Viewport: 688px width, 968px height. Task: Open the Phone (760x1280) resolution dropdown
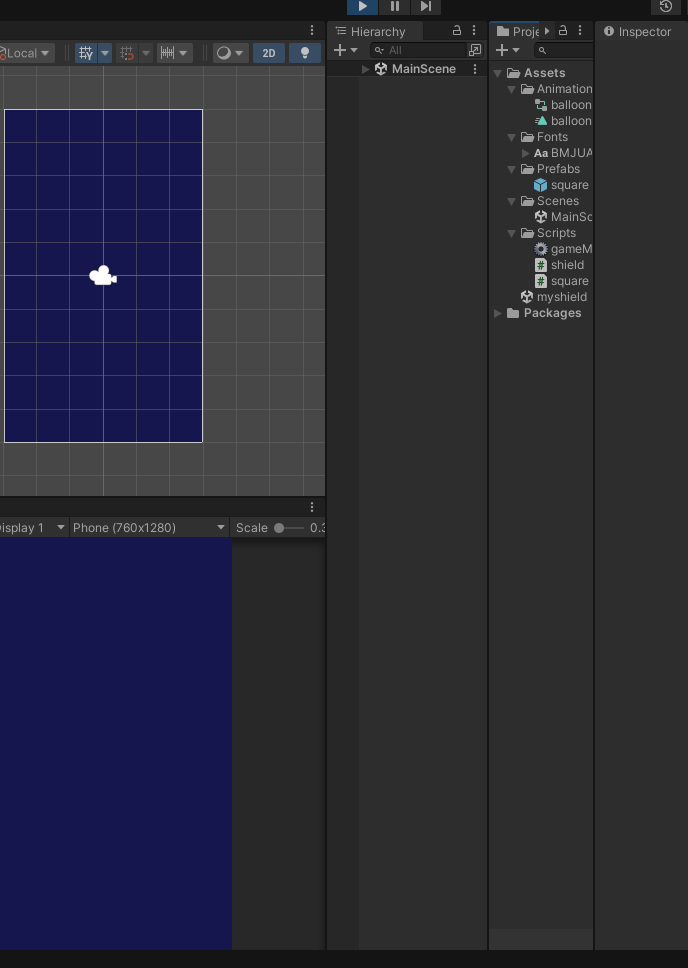pyautogui.click(x=149, y=528)
